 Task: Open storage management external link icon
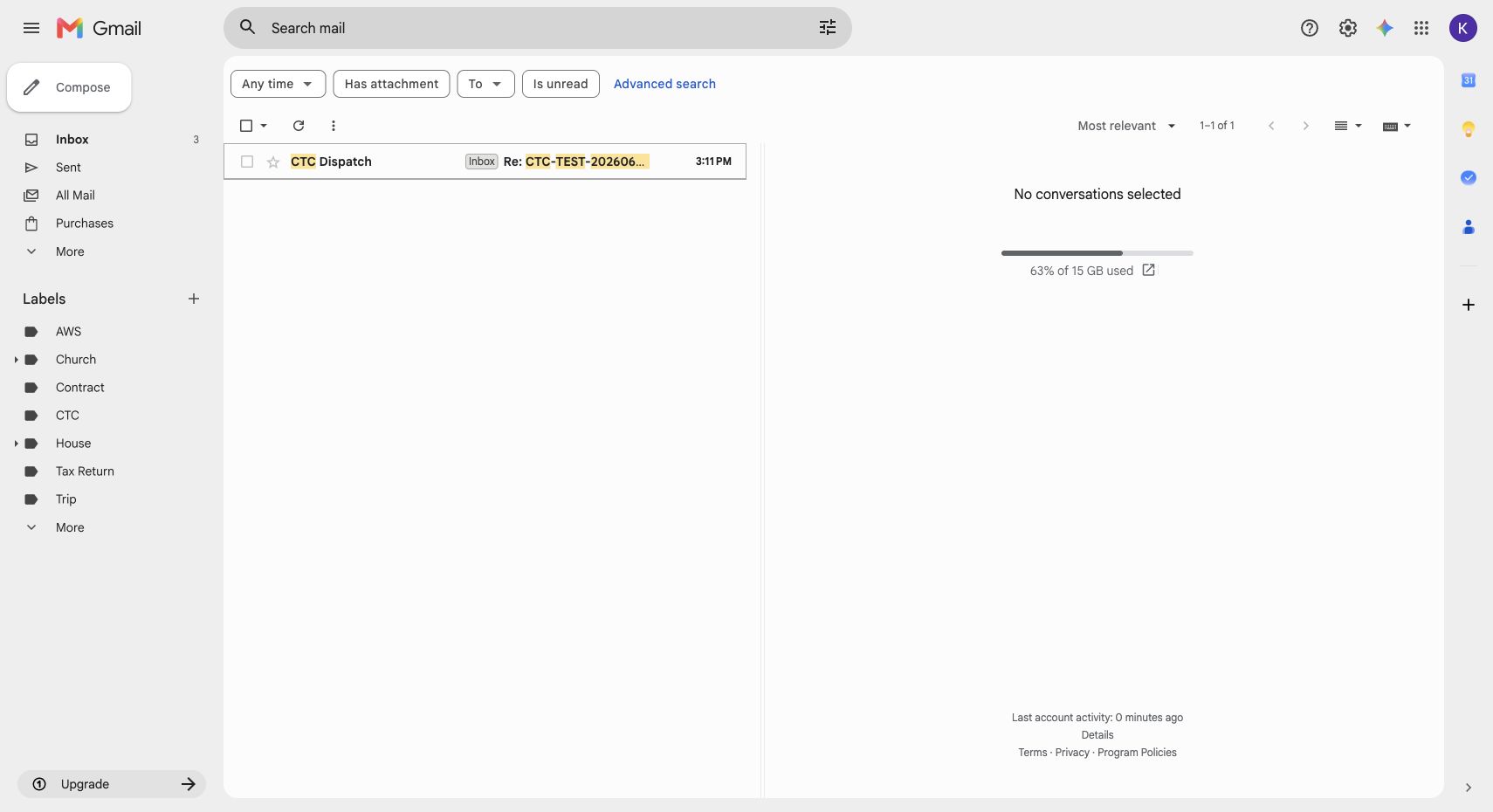1149,271
